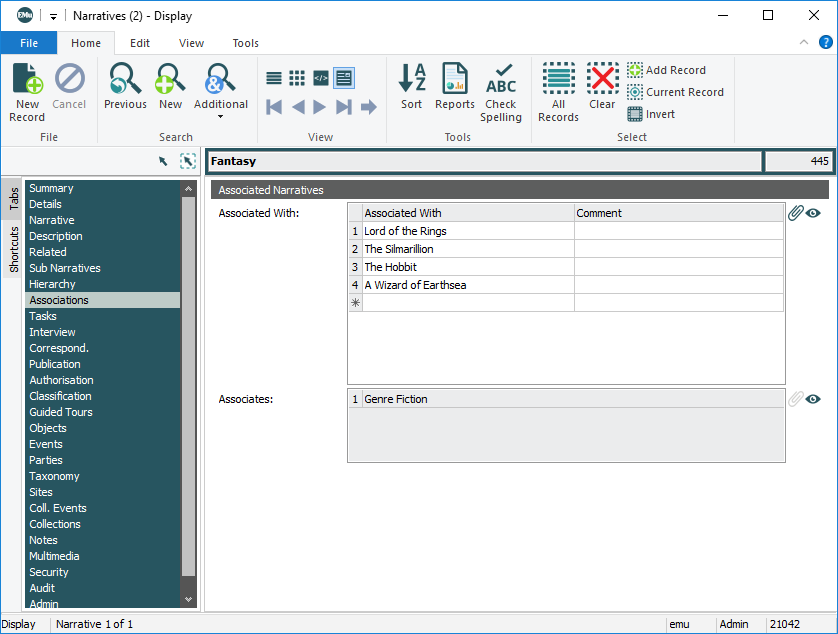Open the Edit ribbon tab

point(140,43)
